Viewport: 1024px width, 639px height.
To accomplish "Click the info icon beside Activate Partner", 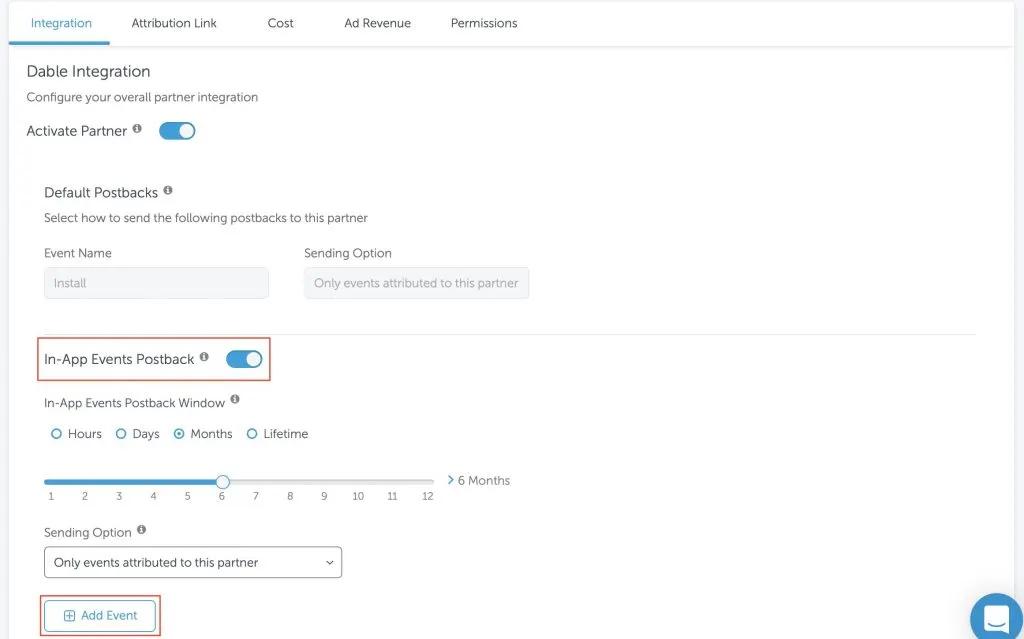I will point(137,129).
